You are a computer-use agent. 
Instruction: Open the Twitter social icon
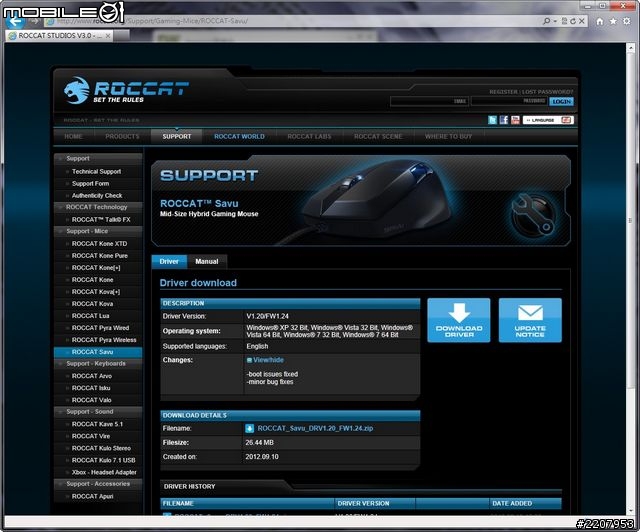[493, 120]
